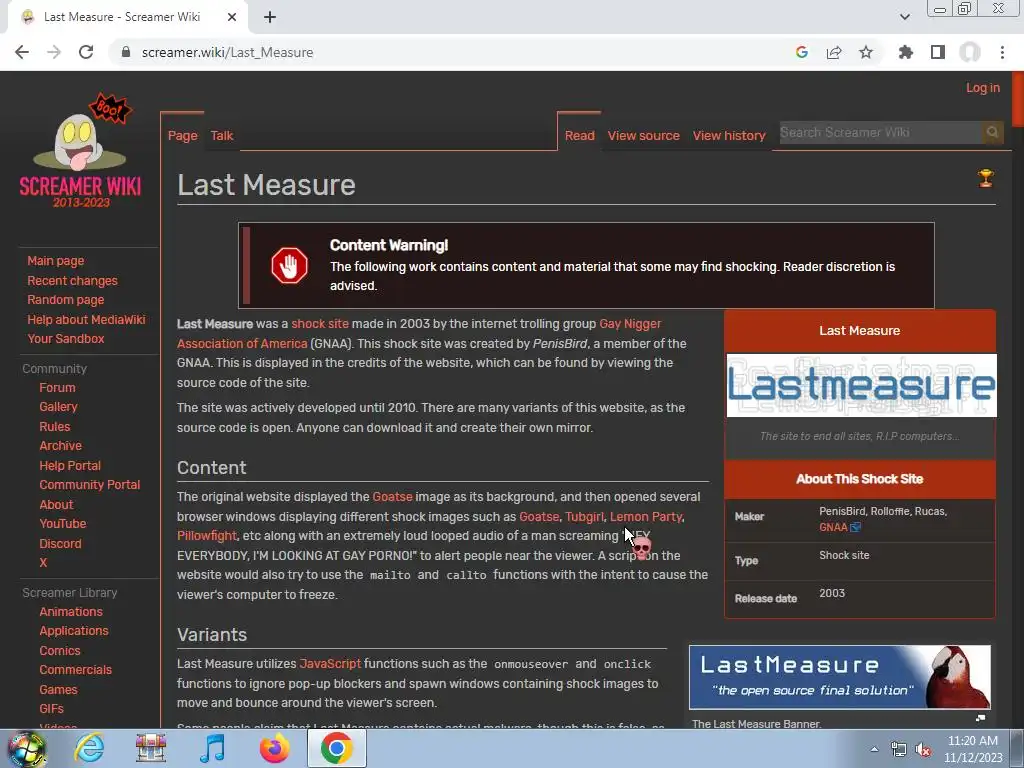The width and height of the screenshot is (1024, 768).
Task: Open Help about MediaWiki
Action: (x=86, y=319)
